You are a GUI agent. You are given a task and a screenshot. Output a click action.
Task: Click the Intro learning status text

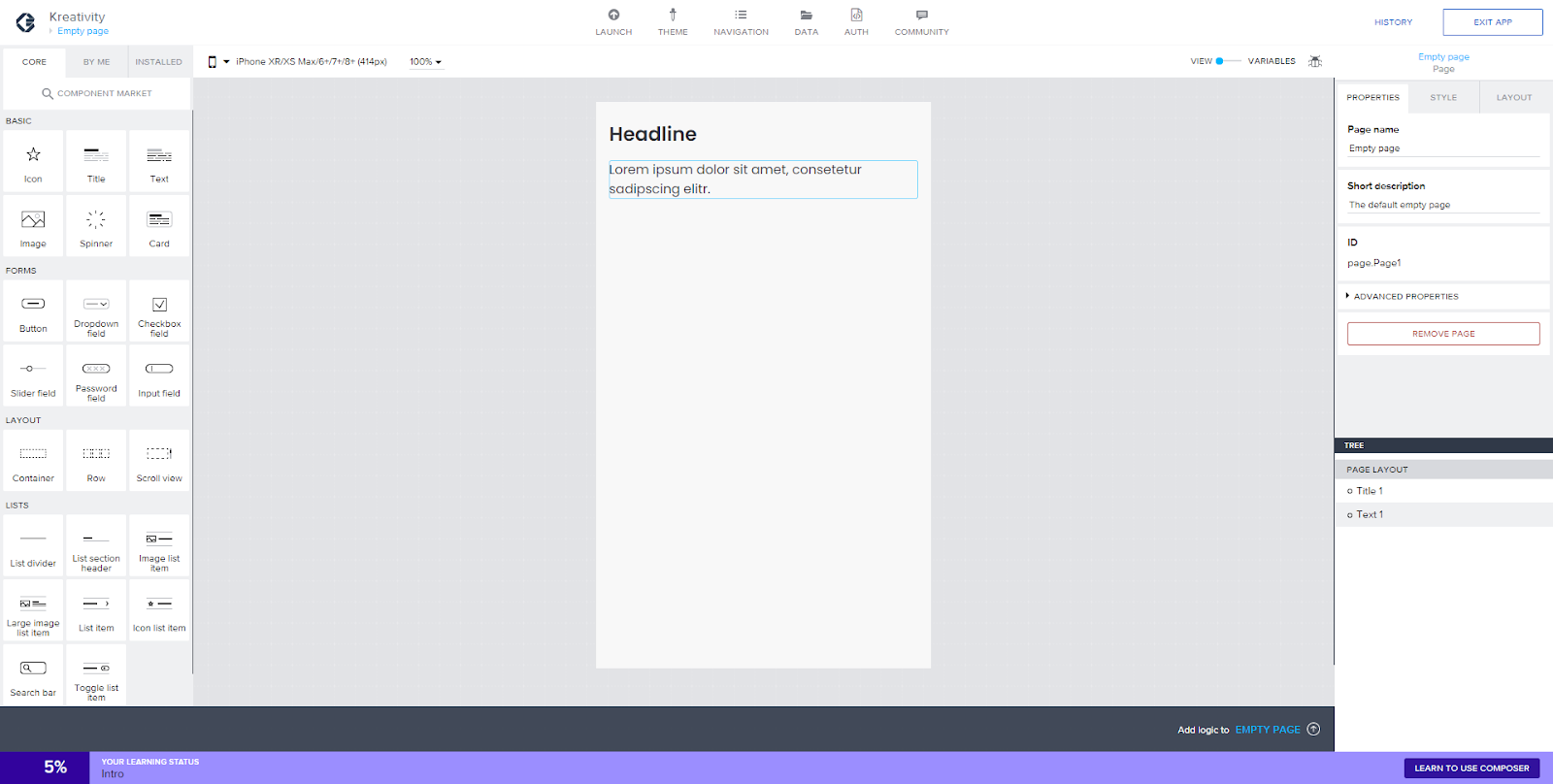(113, 774)
